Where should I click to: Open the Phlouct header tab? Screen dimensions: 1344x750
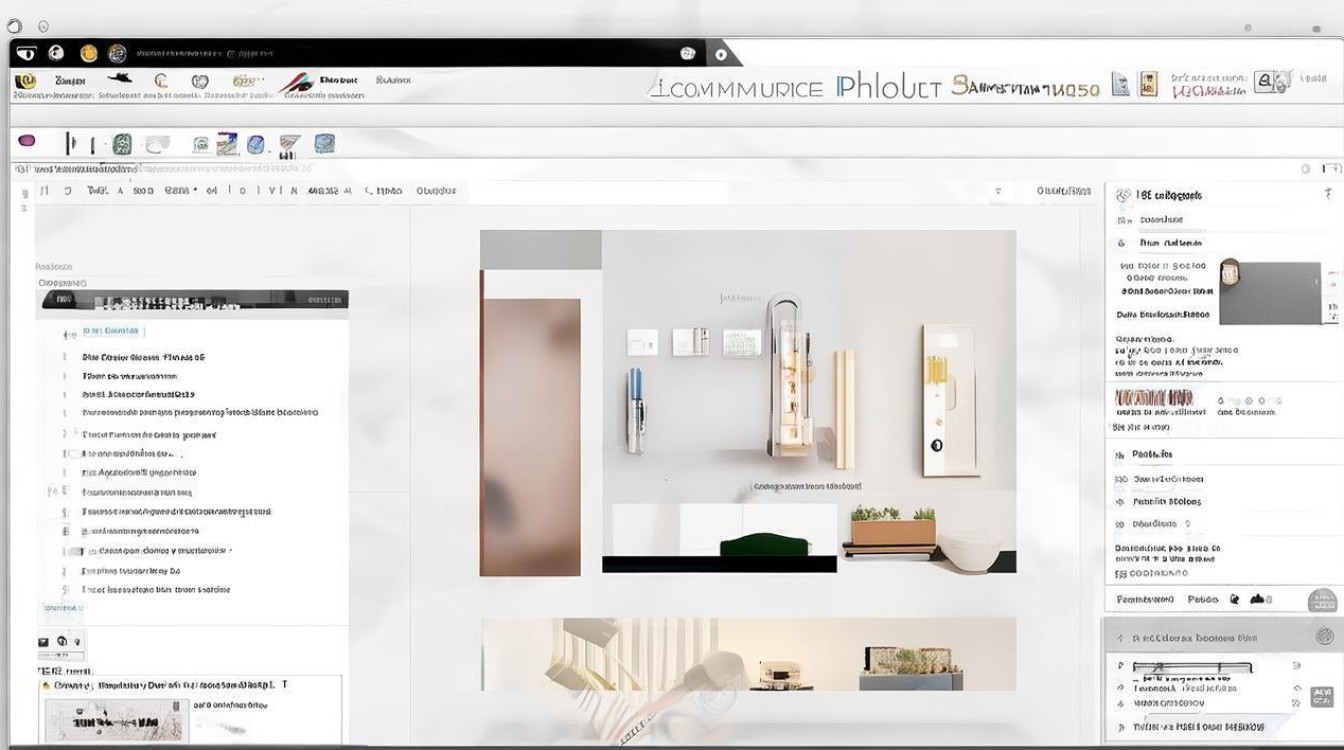pos(888,86)
